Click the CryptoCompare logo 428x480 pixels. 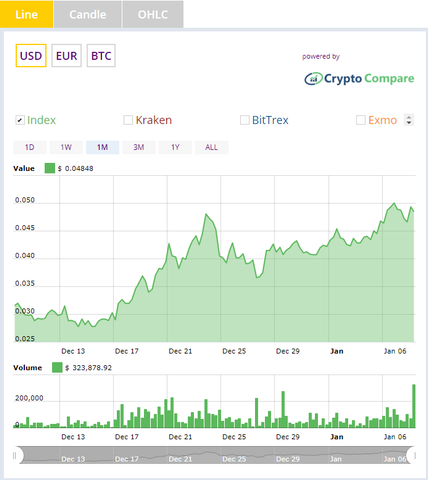359,79
